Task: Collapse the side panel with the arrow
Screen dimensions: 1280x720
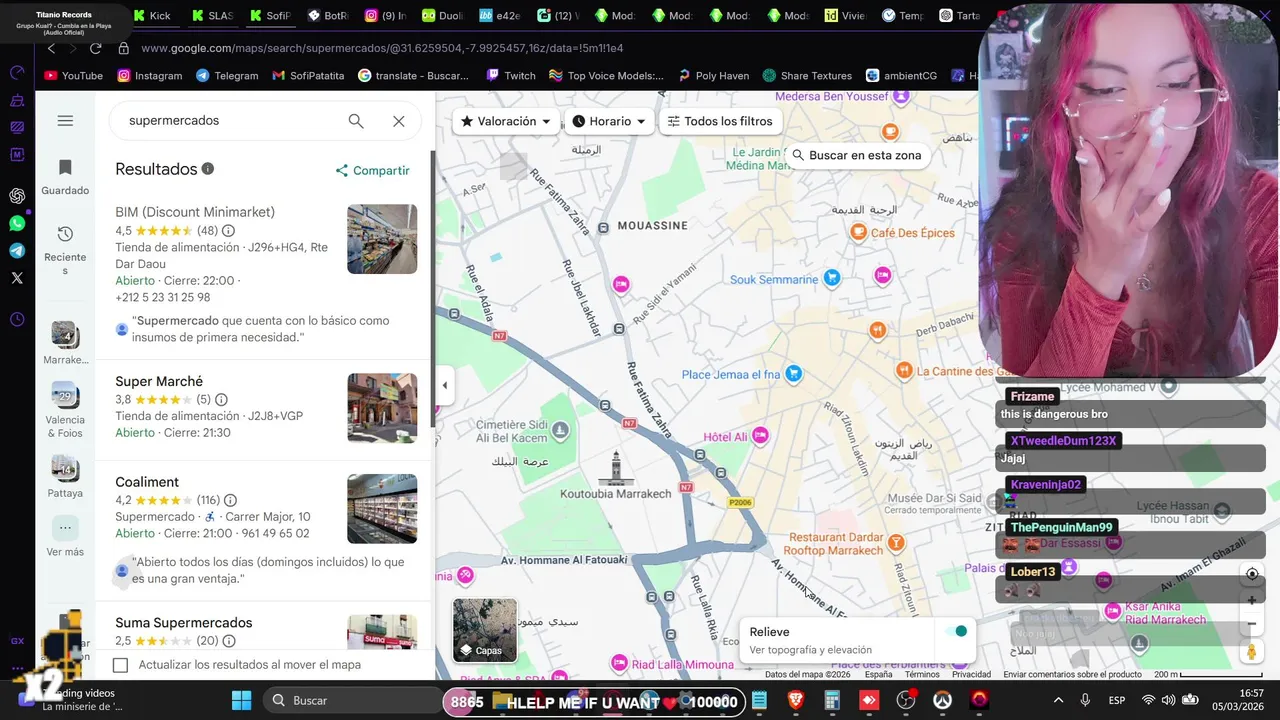Action: coord(445,386)
